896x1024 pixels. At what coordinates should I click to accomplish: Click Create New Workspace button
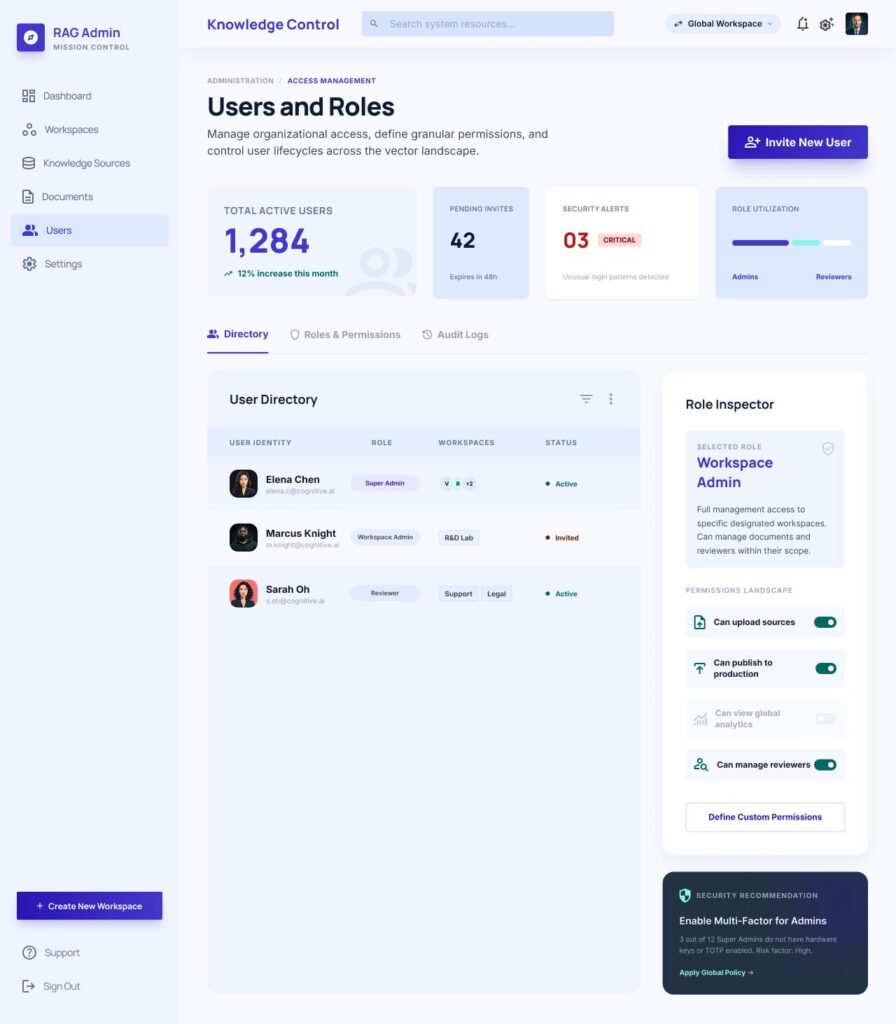point(89,906)
